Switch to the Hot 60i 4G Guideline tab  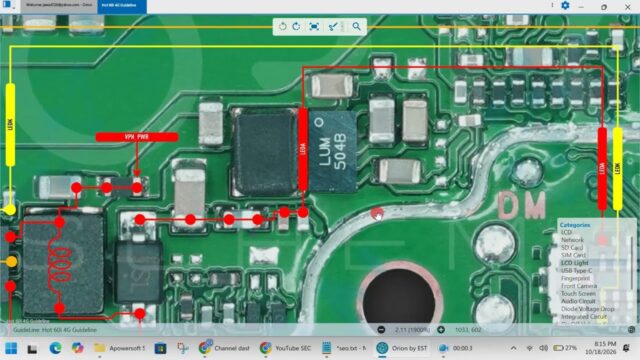click(122, 6)
